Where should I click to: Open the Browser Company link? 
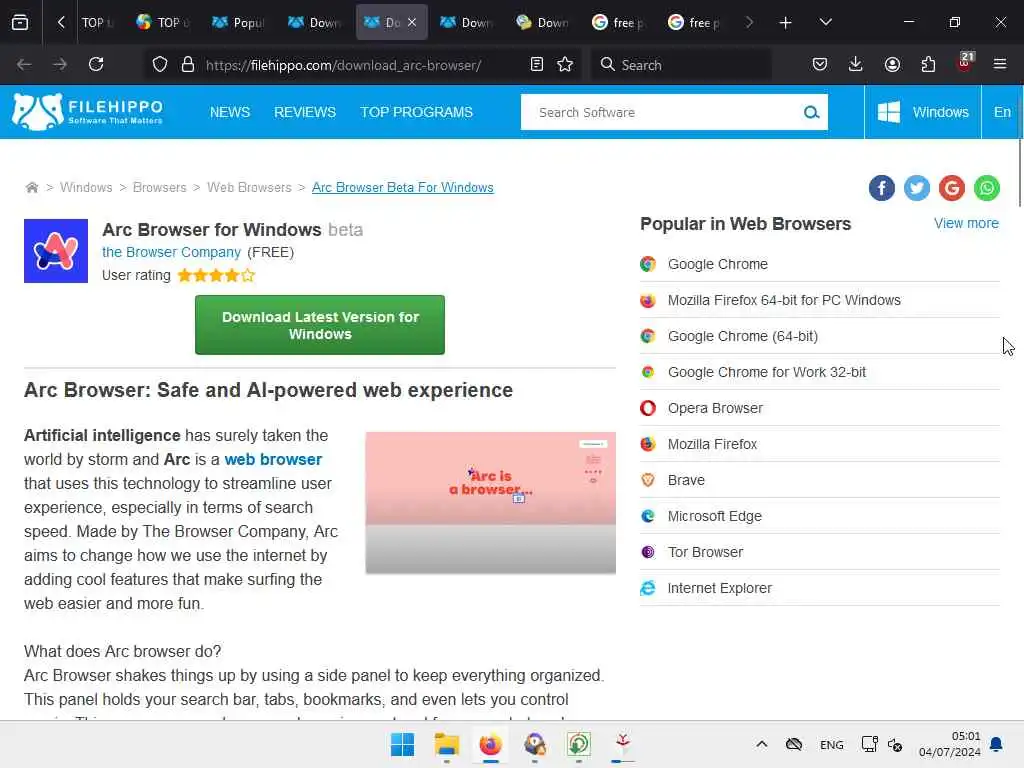[x=171, y=252]
